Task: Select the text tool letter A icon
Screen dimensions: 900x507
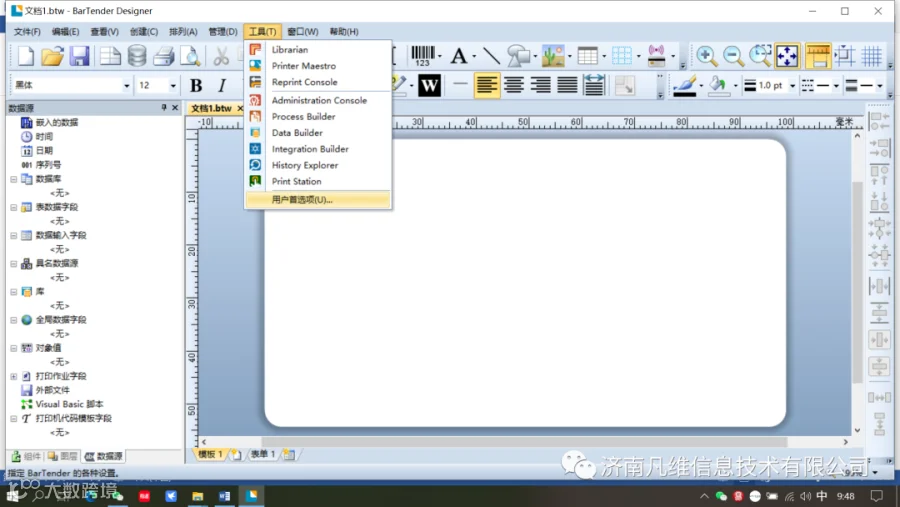Action: coord(458,56)
